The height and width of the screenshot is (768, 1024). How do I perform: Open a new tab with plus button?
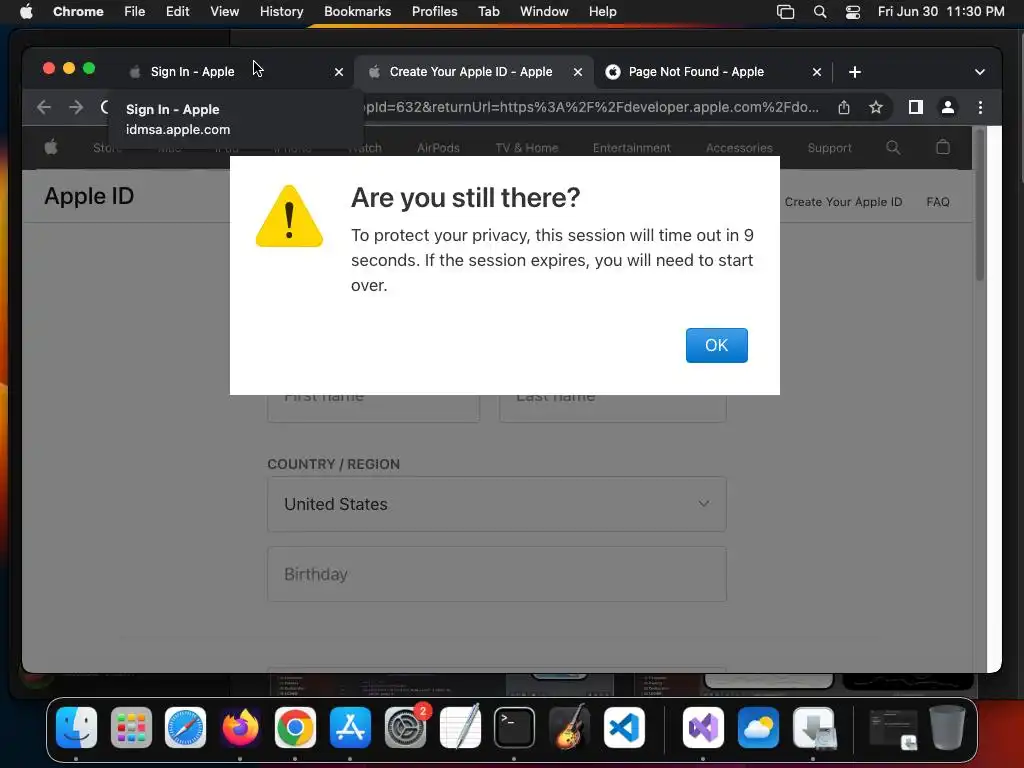[855, 72]
